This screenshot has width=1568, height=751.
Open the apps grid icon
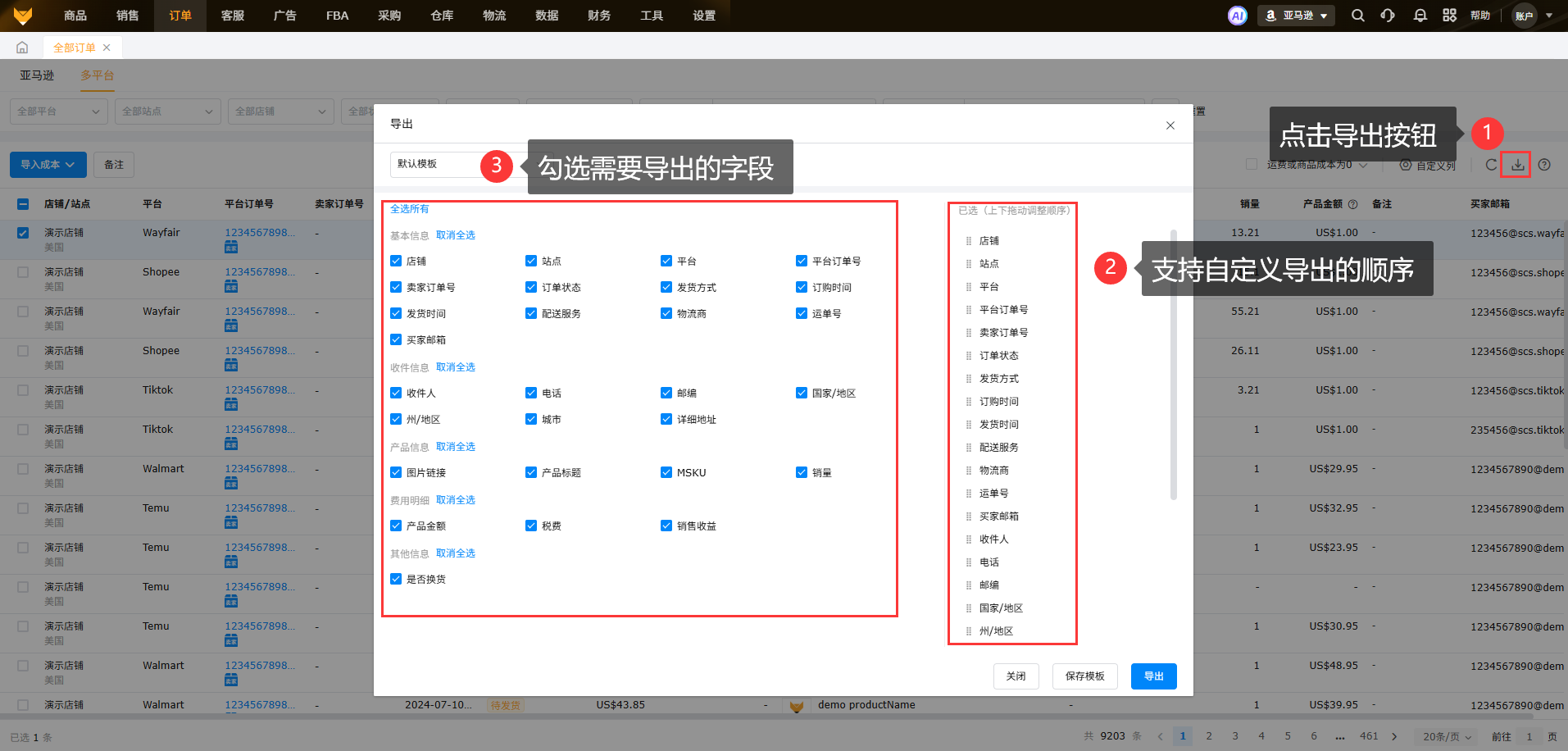click(x=1450, y=16)
